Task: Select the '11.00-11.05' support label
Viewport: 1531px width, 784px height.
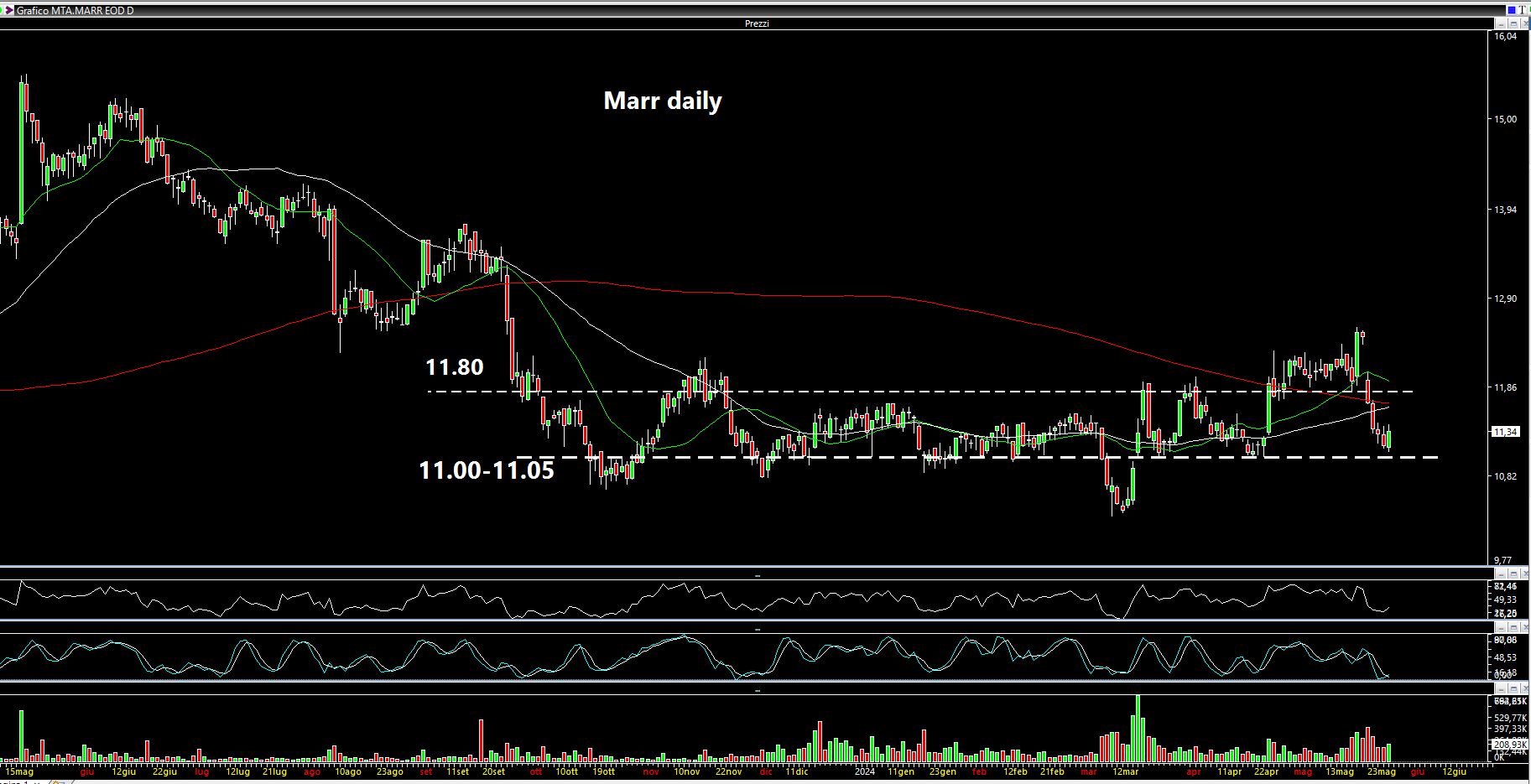Action: 487,470
